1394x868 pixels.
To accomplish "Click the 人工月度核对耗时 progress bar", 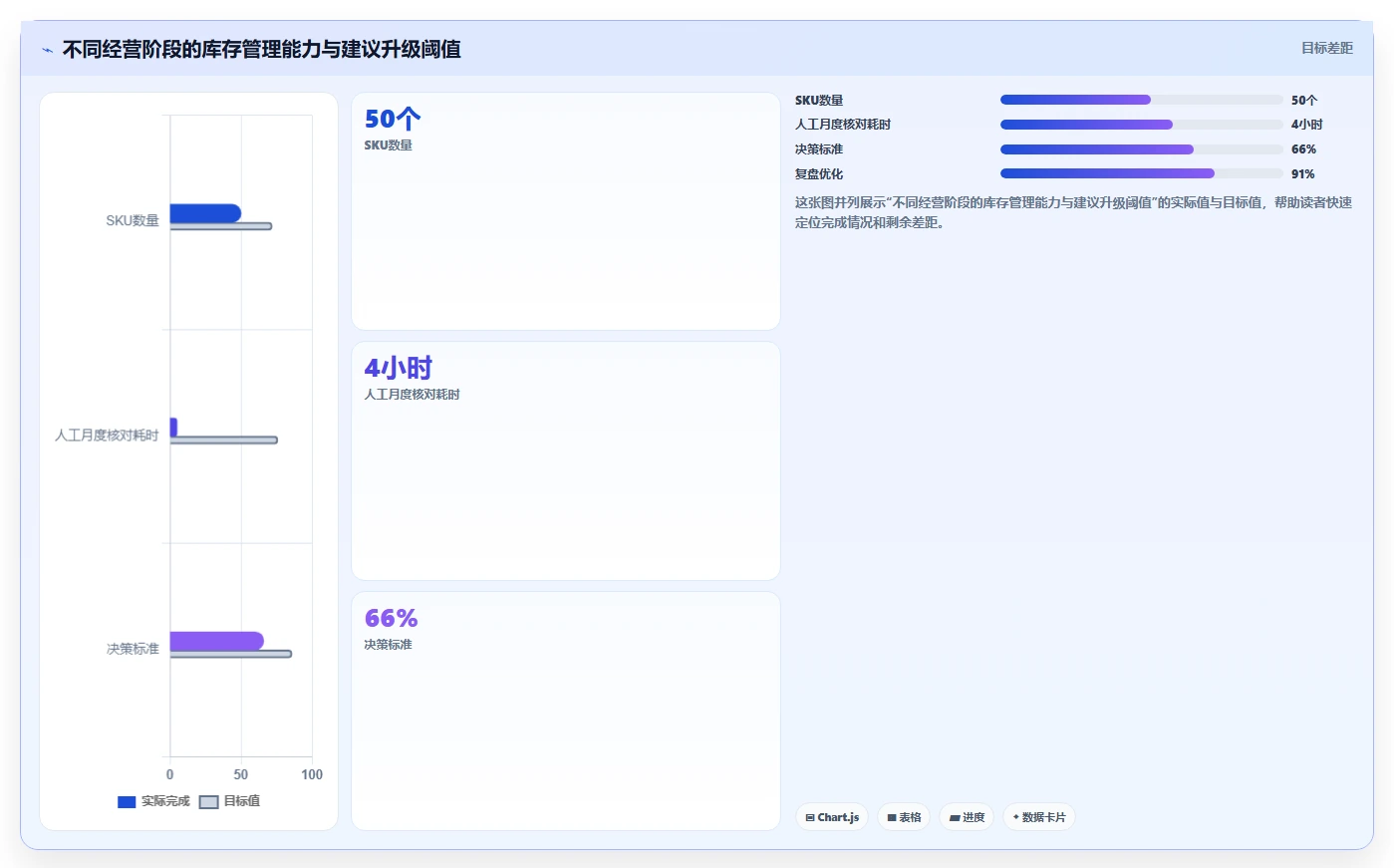I will coord(1142,125).
